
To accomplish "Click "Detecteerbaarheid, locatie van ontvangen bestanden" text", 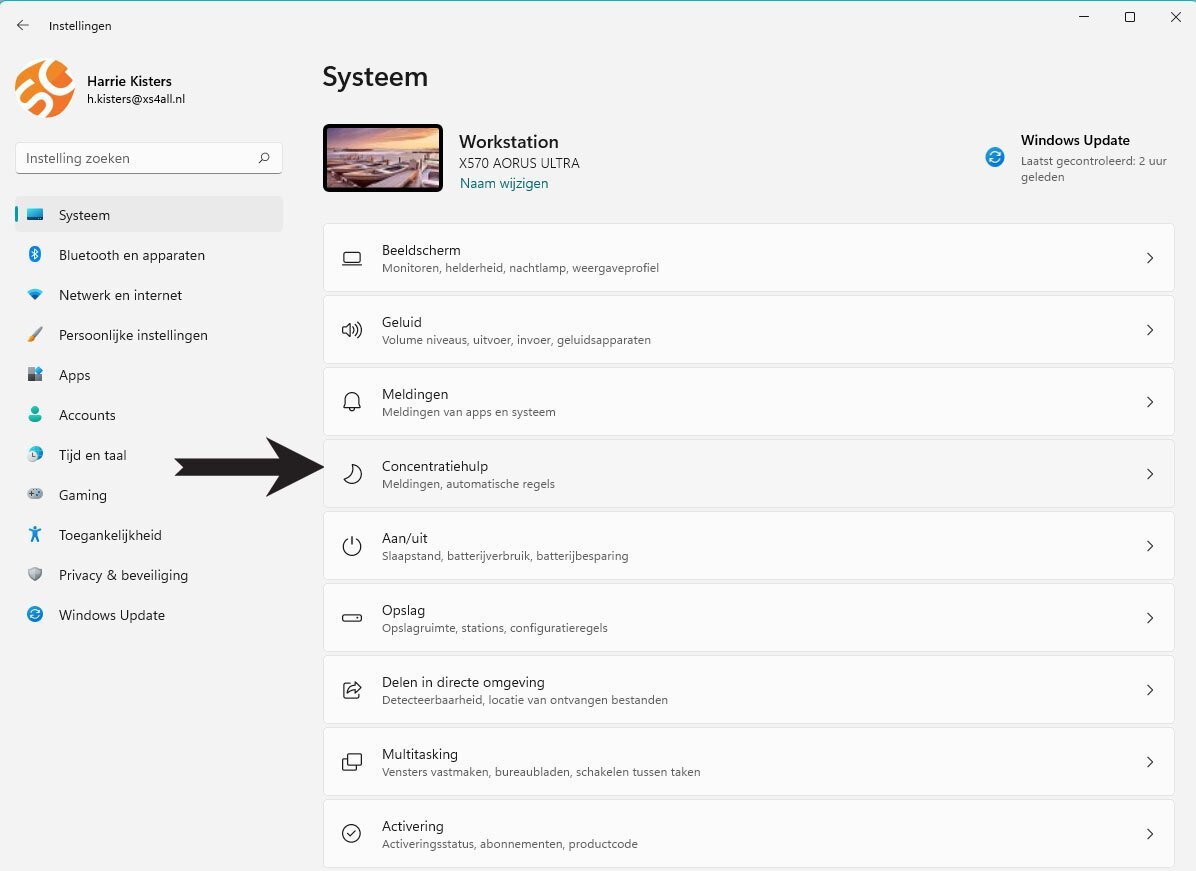I will click(525, 700).
